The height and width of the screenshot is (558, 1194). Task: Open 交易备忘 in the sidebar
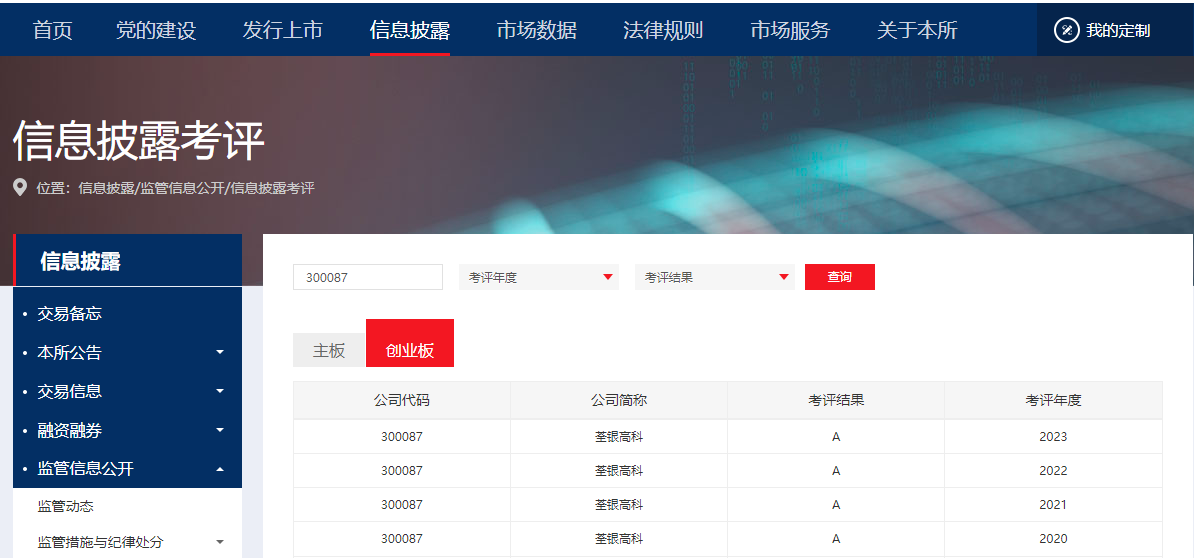pos(69,313)
